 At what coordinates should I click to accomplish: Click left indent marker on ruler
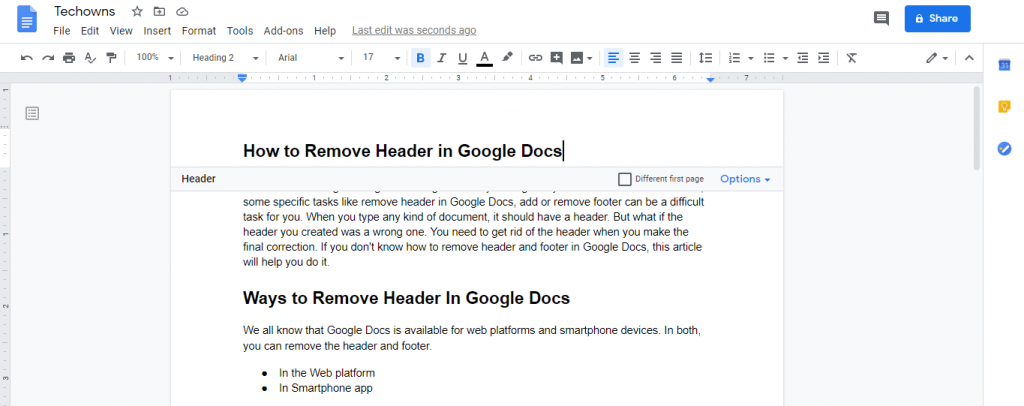tap(242, 78)
